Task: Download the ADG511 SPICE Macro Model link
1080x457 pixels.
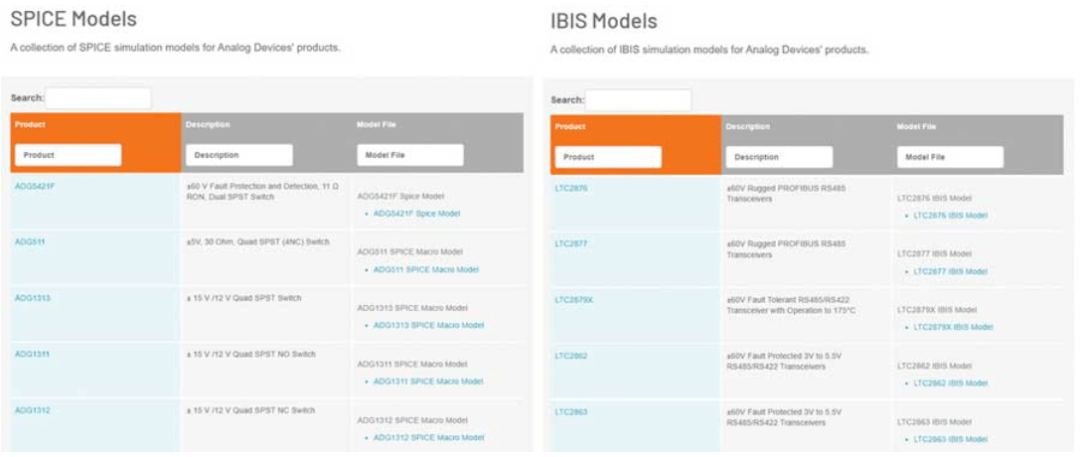Action: 426,270
